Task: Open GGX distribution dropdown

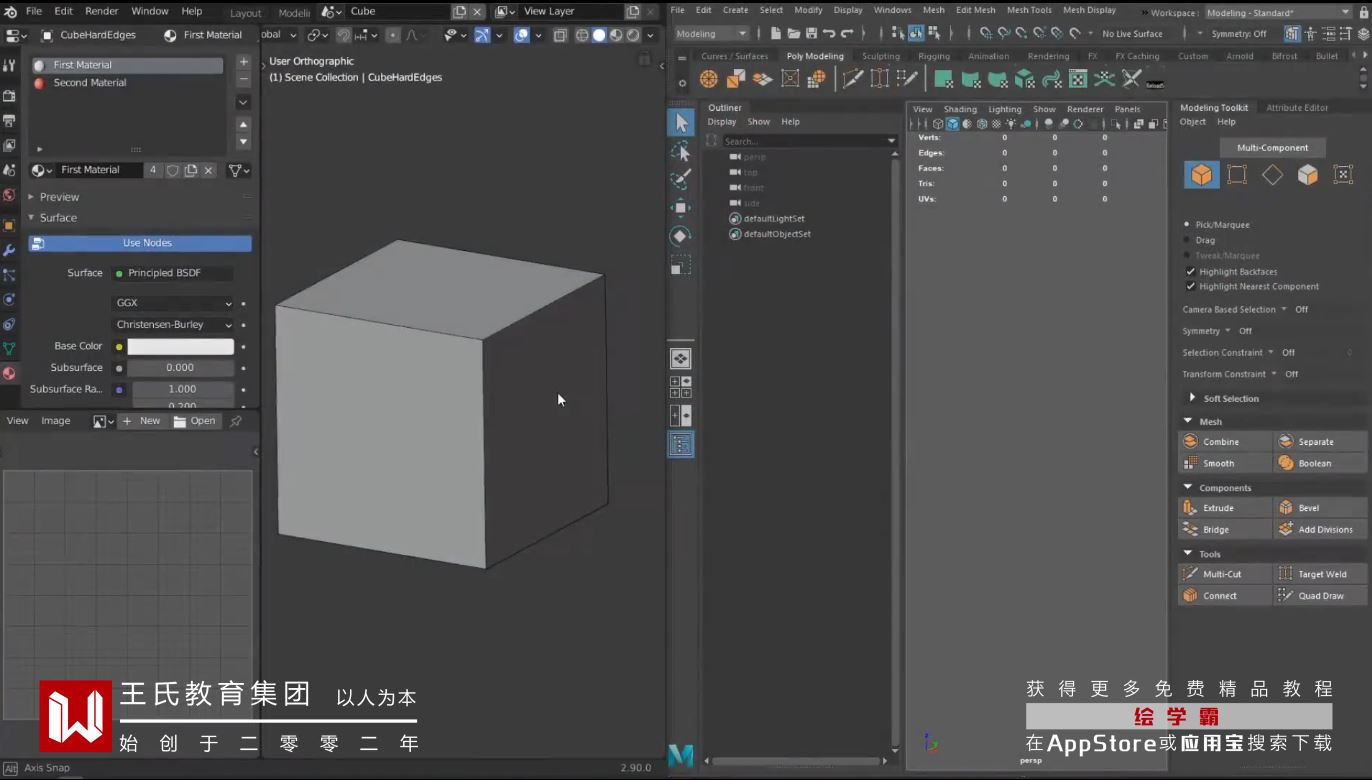Action: [x=173, y=303]
